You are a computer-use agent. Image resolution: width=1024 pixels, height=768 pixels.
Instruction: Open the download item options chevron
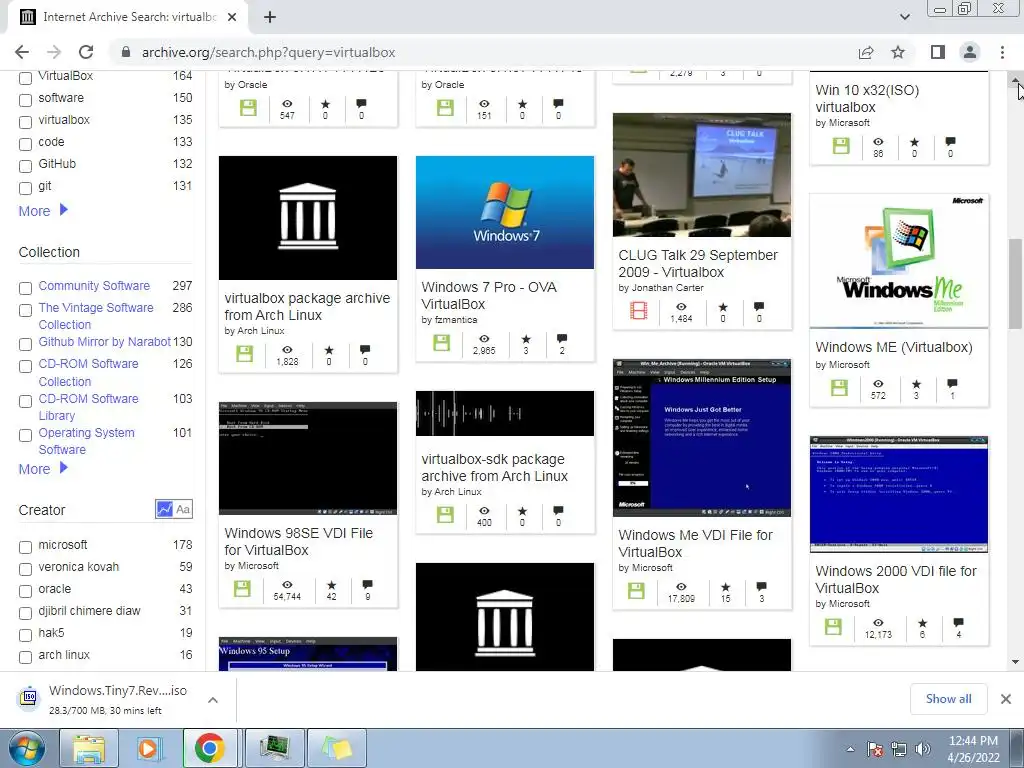[x=213, y=700]
